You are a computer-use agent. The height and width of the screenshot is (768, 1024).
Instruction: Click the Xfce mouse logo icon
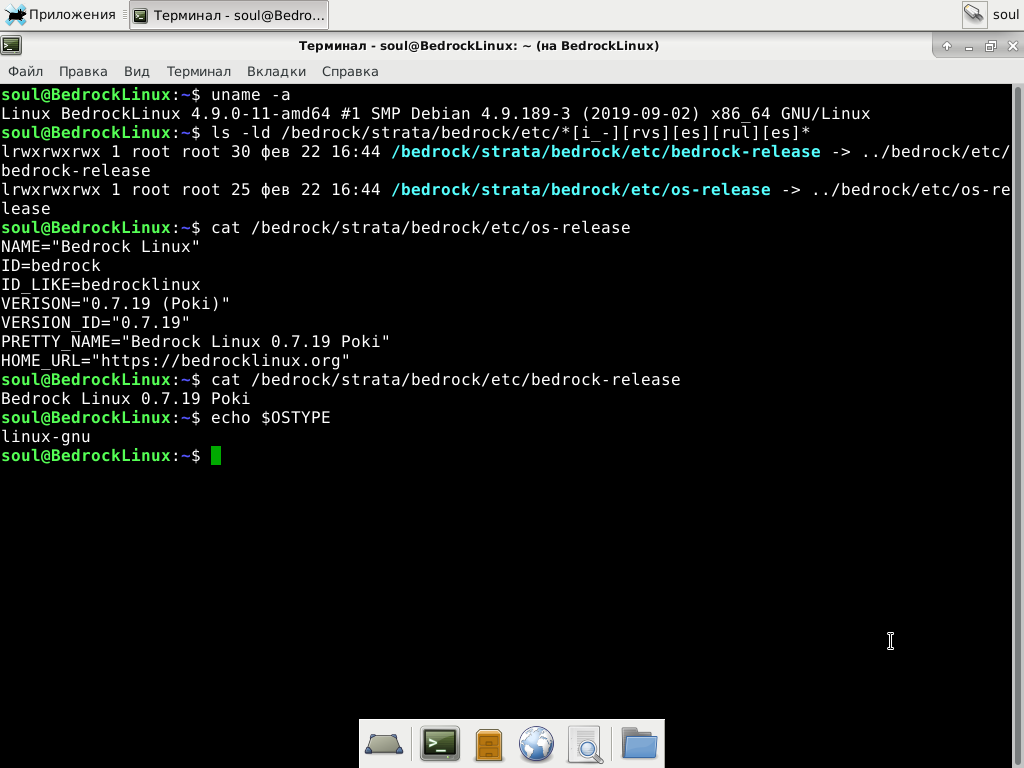pos(15,14)
